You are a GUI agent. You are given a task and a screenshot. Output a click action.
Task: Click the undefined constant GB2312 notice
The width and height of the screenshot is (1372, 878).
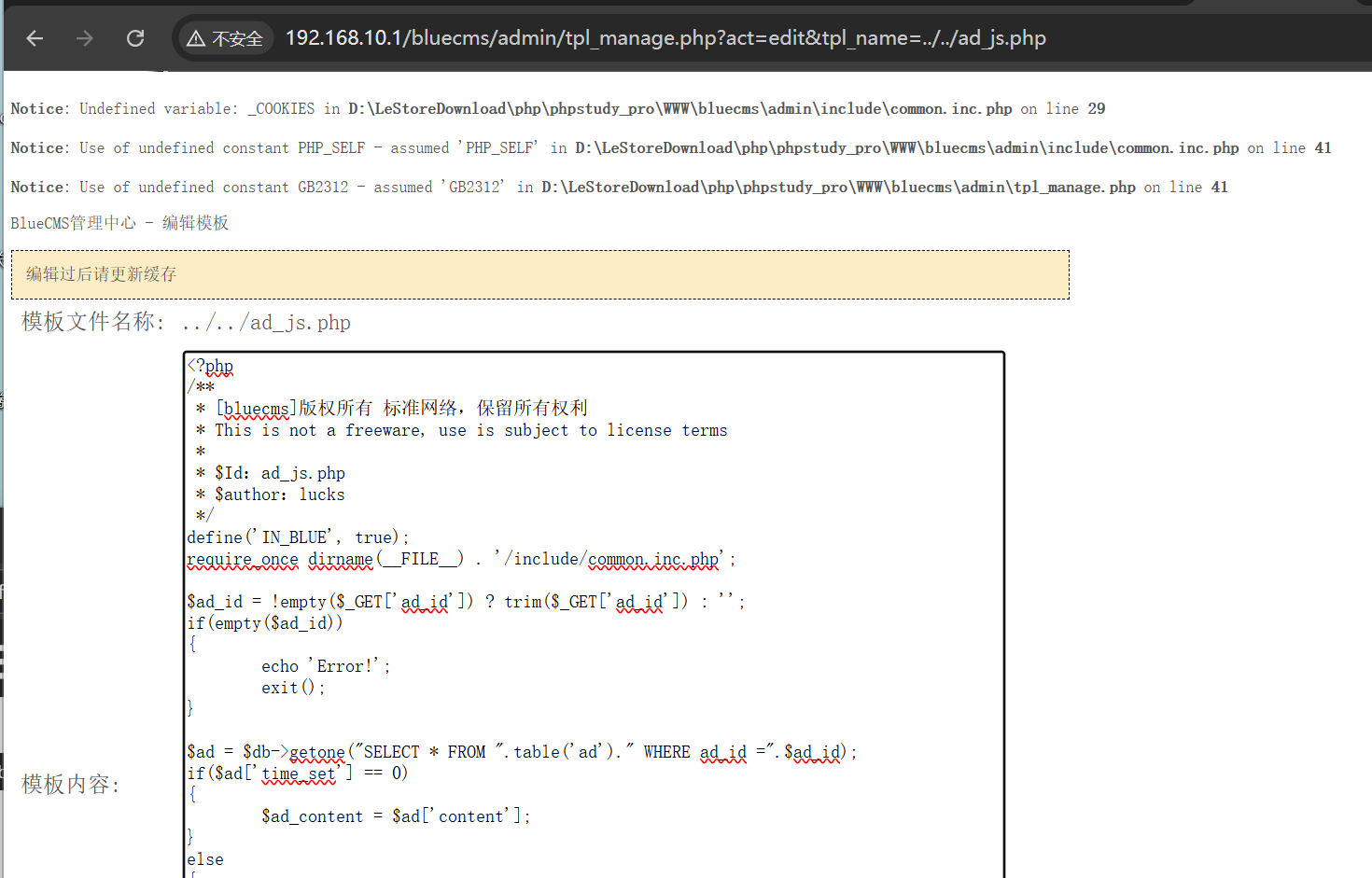pos(619,188)
